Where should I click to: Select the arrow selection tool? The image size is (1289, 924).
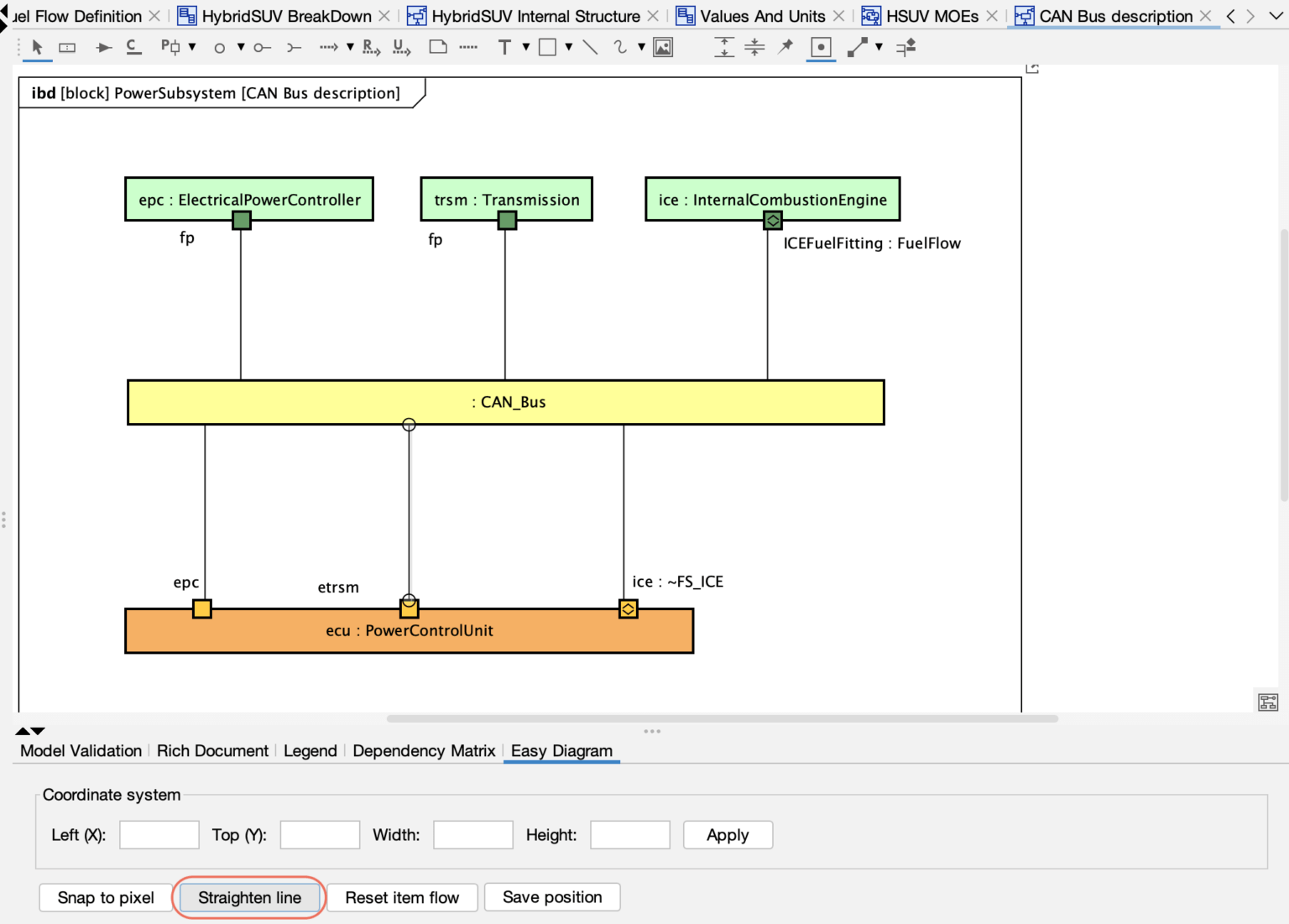point(37,48)
